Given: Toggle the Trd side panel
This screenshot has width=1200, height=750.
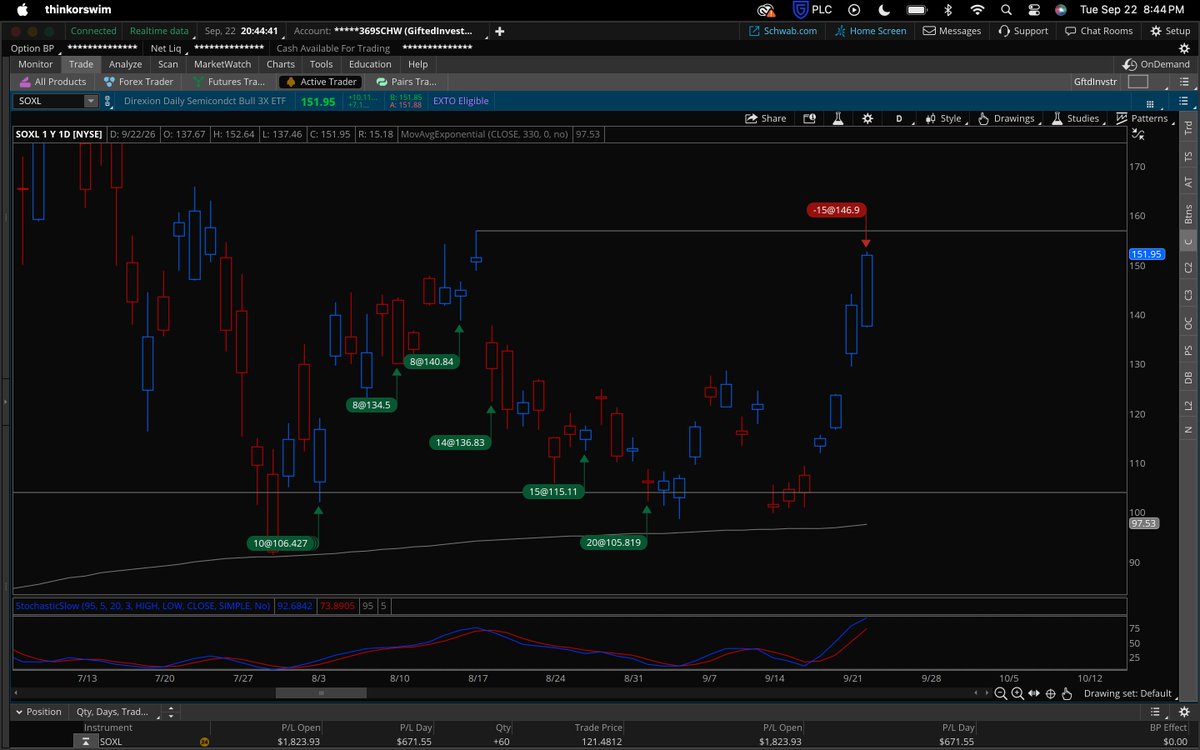Looking at the screenshot, I should [1188, 128].
